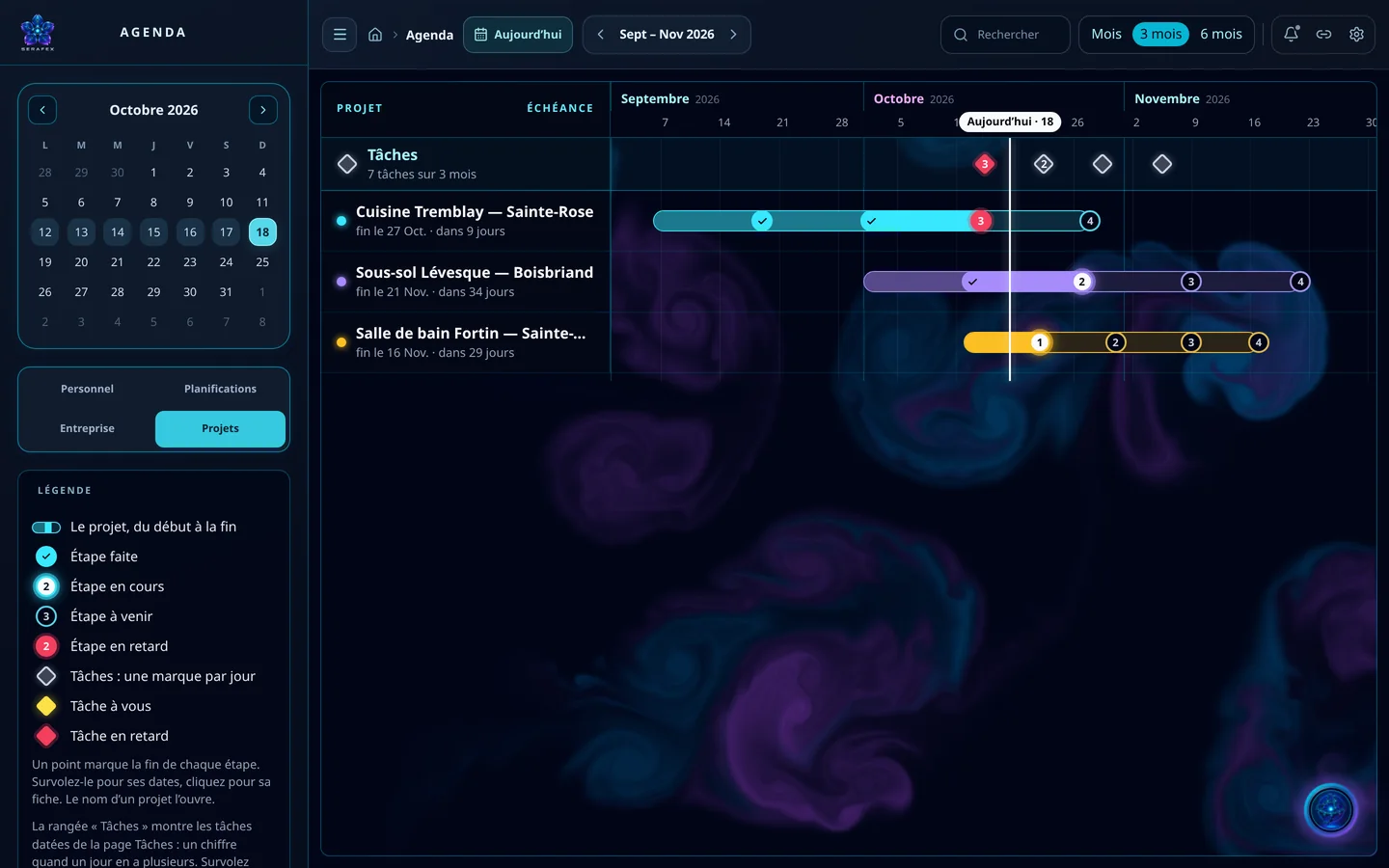Click the notifications bell icon
The image size is (1389, 868).
tap(1291, 34)
